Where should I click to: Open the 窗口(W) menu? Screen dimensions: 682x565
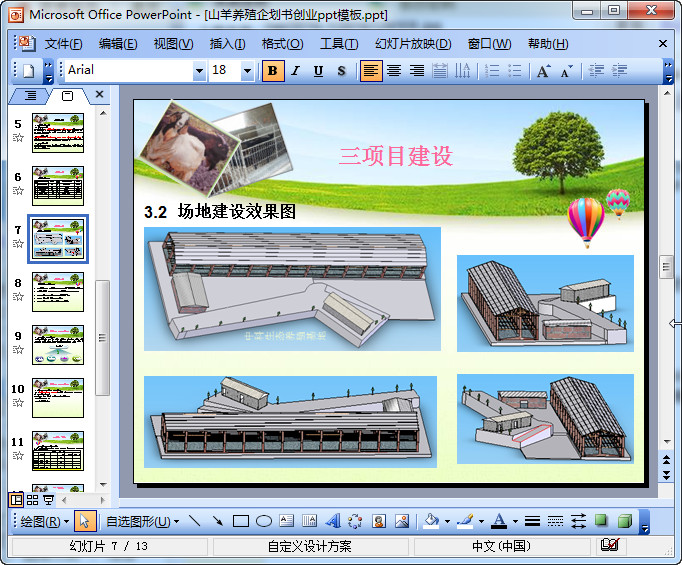point(489,44)
